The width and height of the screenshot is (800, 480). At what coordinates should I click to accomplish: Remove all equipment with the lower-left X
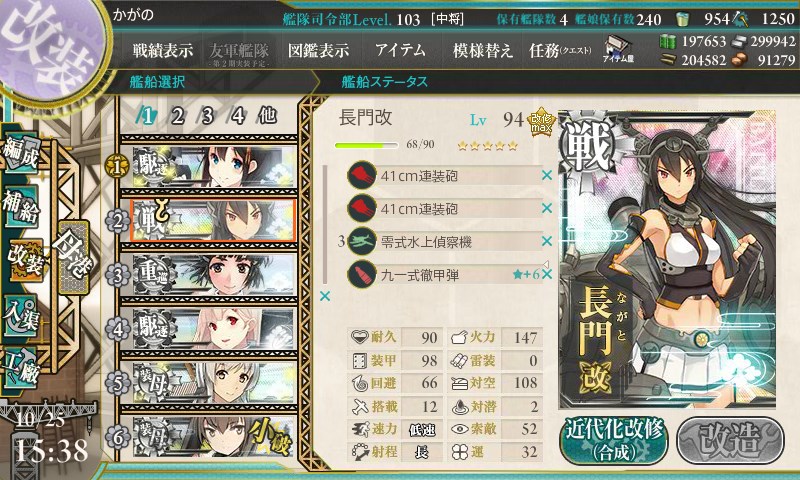coord(324,296)
